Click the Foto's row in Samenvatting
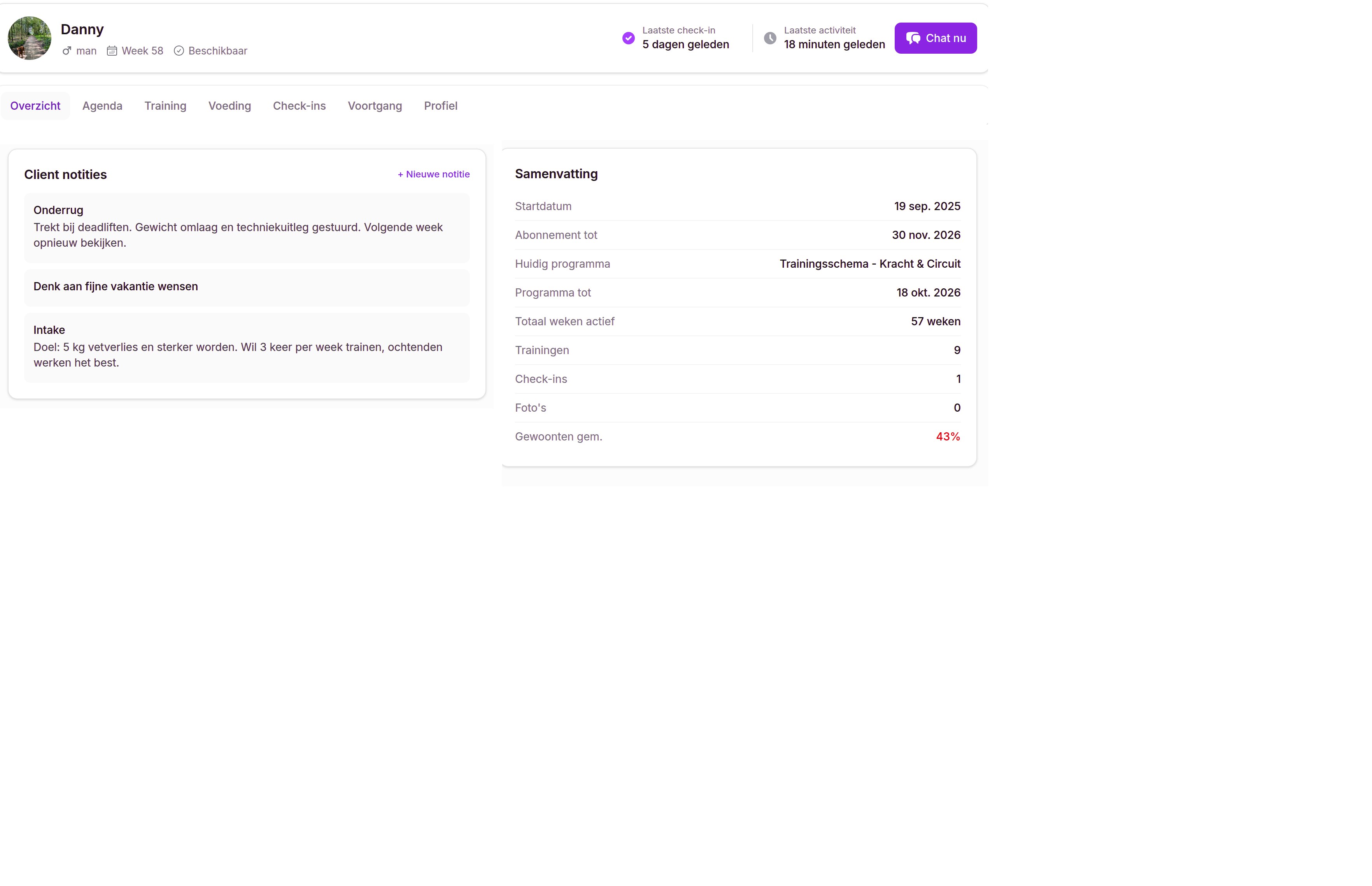The width and height of the screenshot is (1372, 886). point(737,408)
